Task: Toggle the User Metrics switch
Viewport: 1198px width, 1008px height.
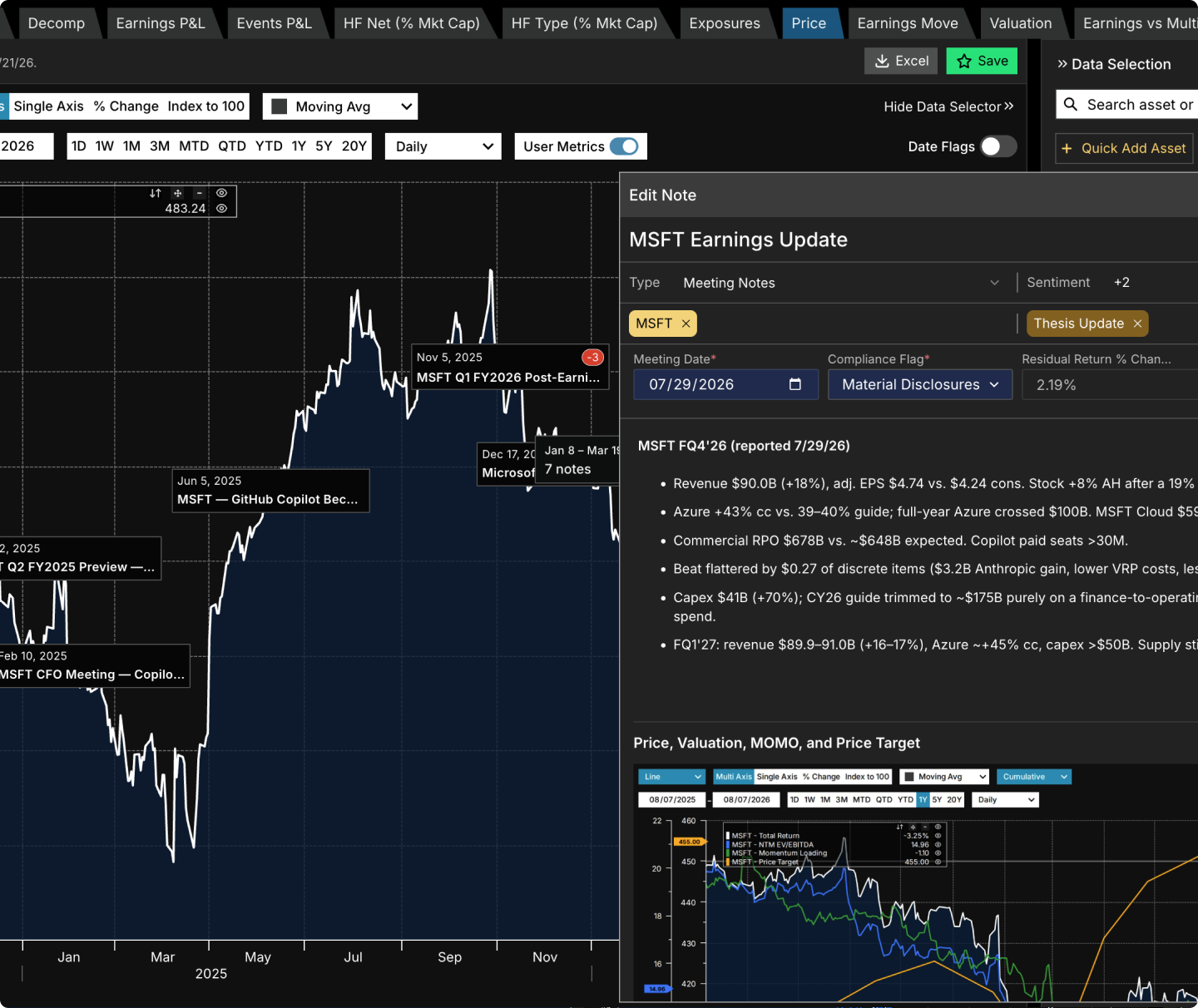Action: pos(624,146)
